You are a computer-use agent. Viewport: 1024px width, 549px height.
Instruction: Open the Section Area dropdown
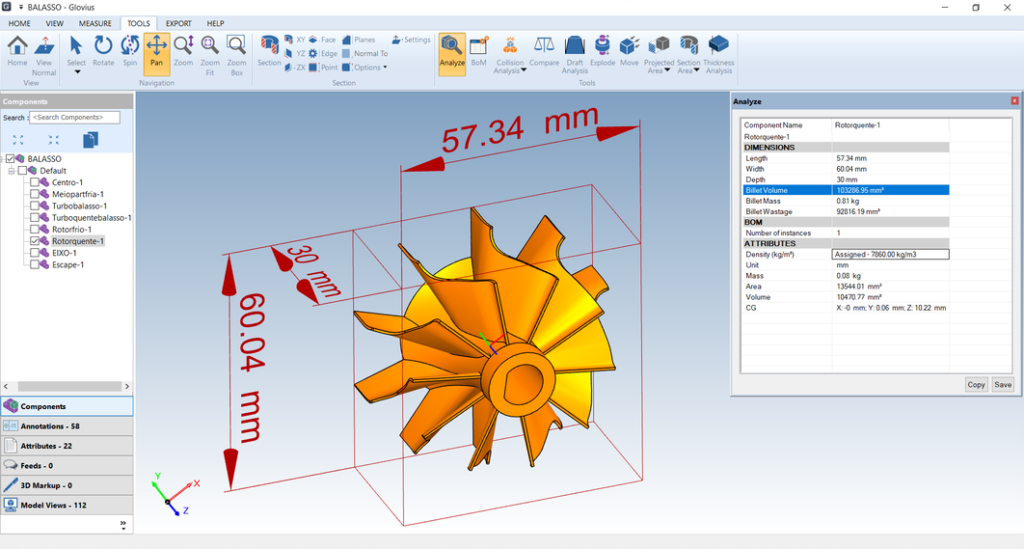[x=697, y=71]
